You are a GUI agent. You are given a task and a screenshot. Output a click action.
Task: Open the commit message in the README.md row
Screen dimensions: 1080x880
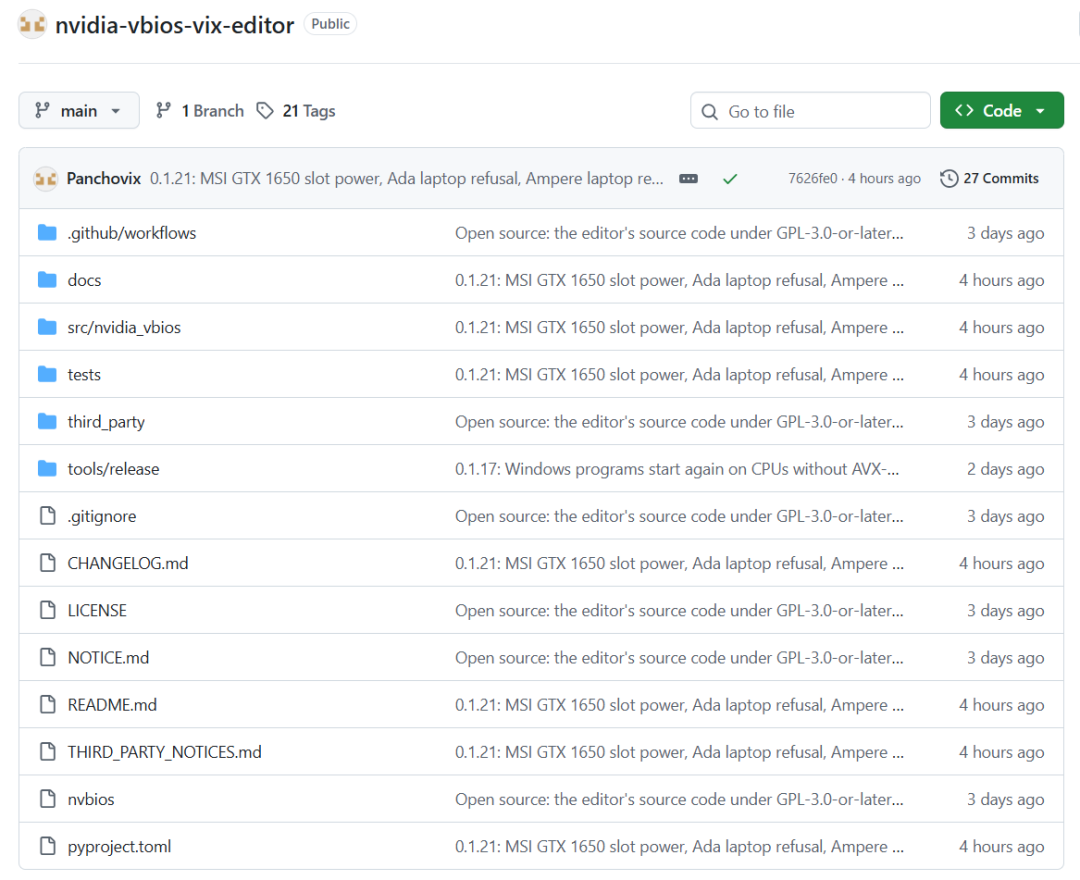pyautogui.click(x=679, y=705)
